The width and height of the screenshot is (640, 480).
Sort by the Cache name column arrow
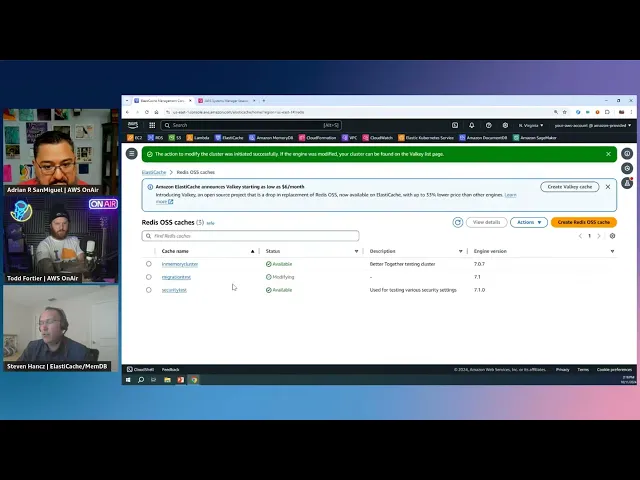tap(252, 251)
